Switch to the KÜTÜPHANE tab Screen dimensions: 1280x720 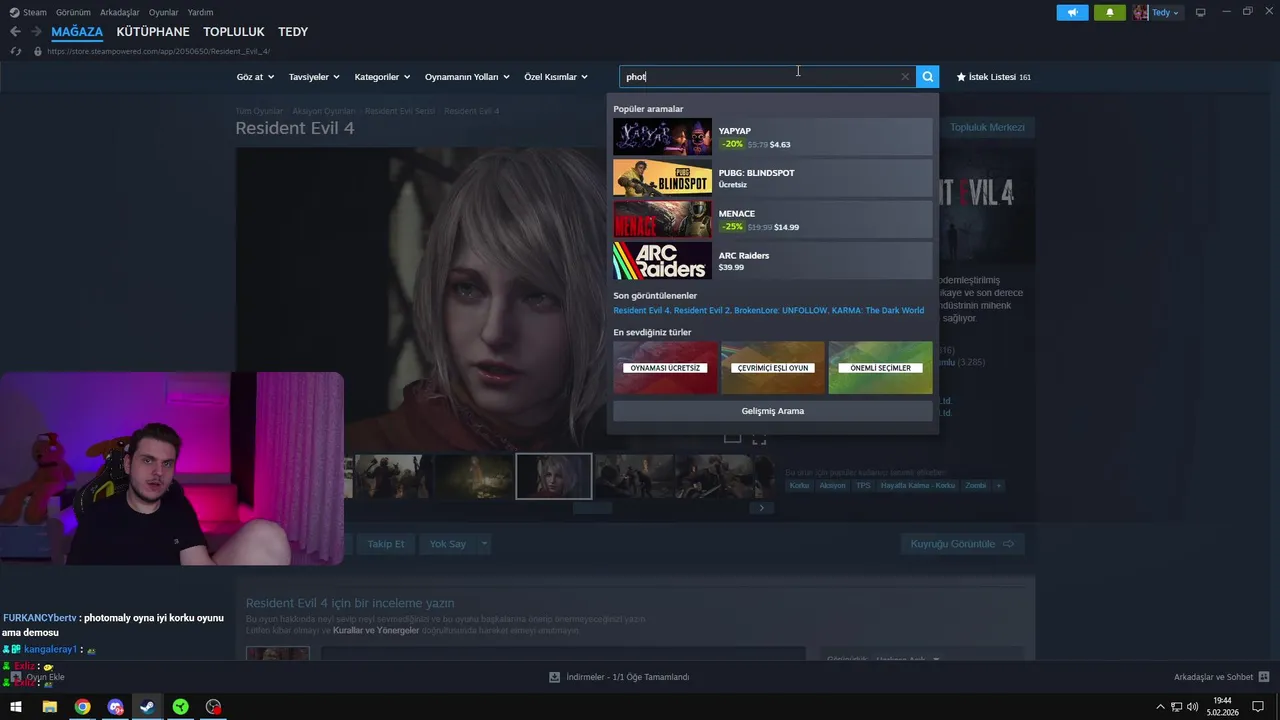(153, 32)
